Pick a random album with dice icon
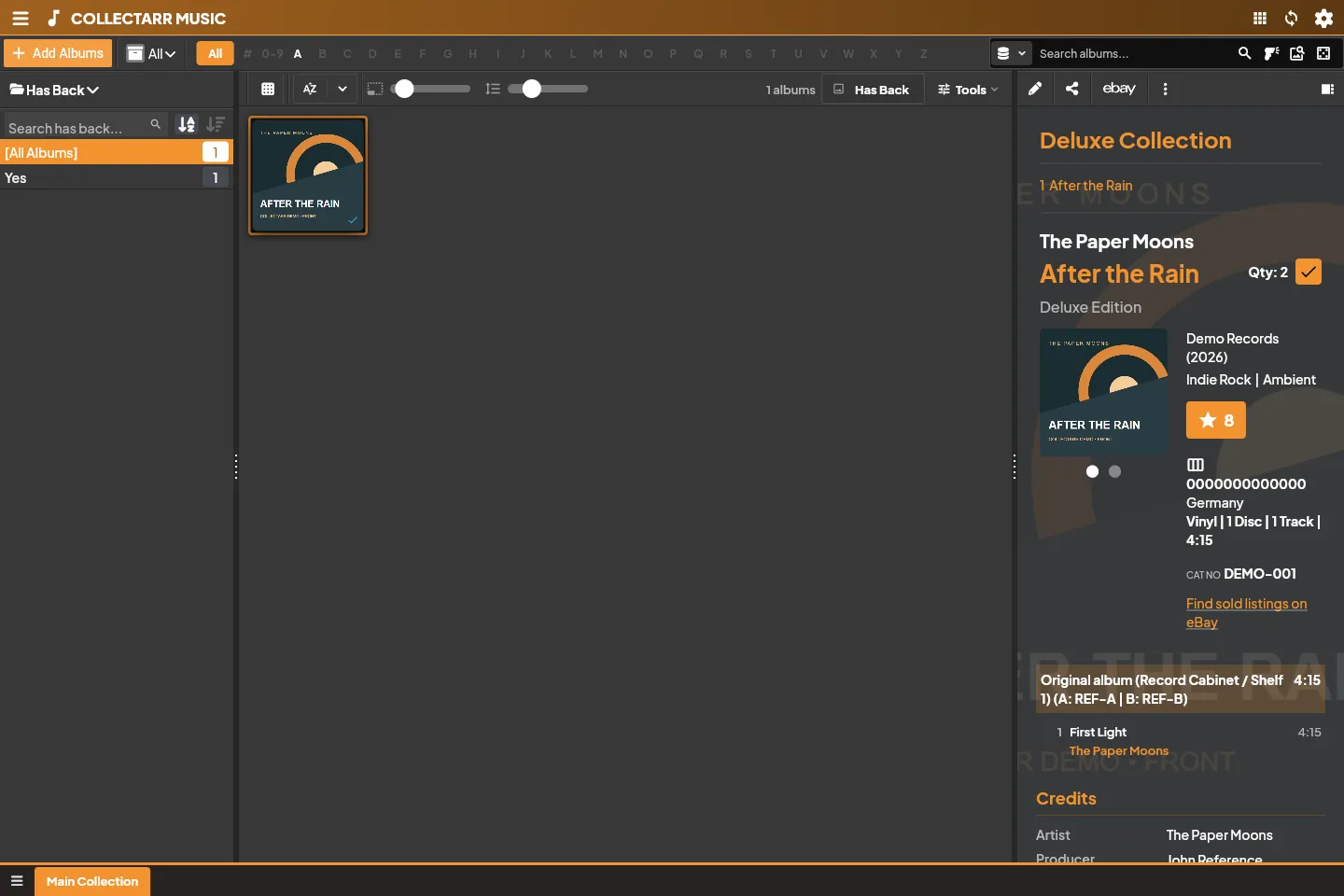 1323,53
